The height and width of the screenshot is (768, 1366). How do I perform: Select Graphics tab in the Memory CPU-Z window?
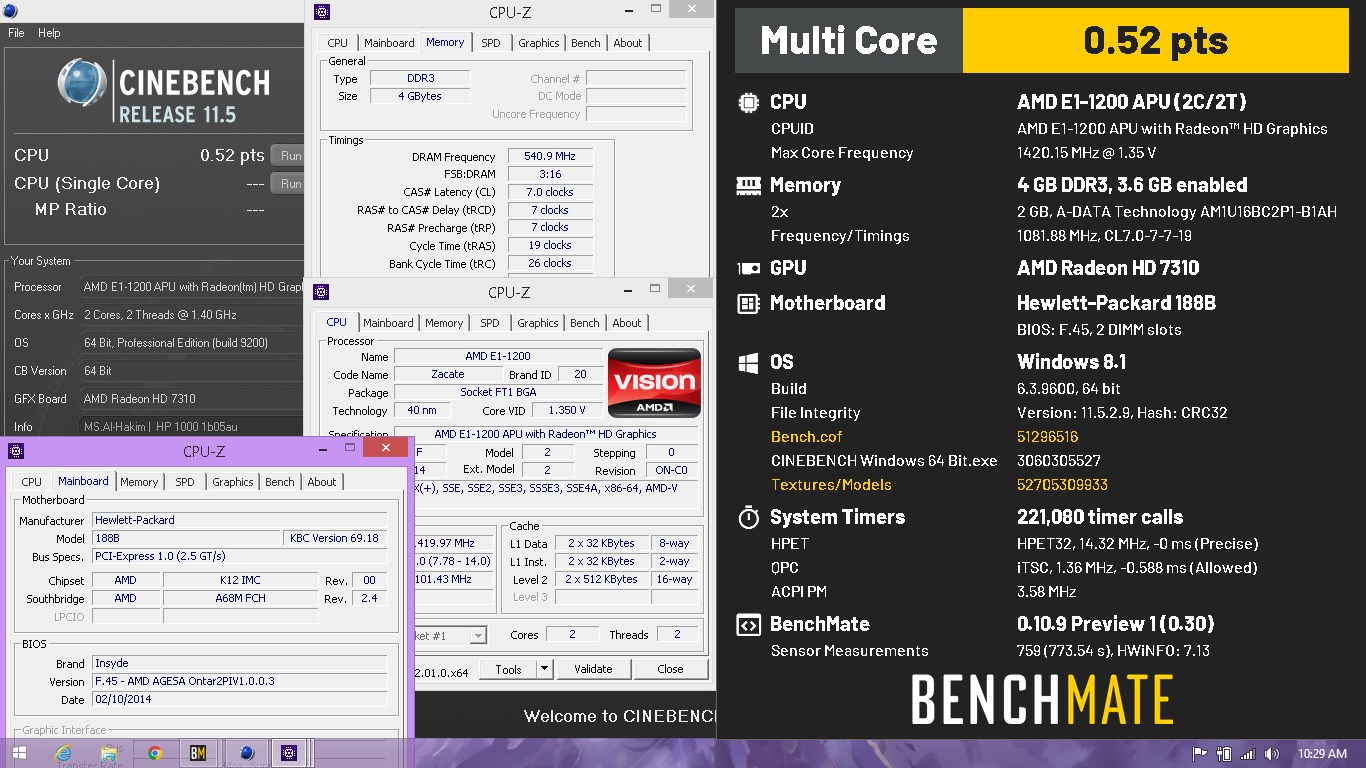click(x=539, y=43)
